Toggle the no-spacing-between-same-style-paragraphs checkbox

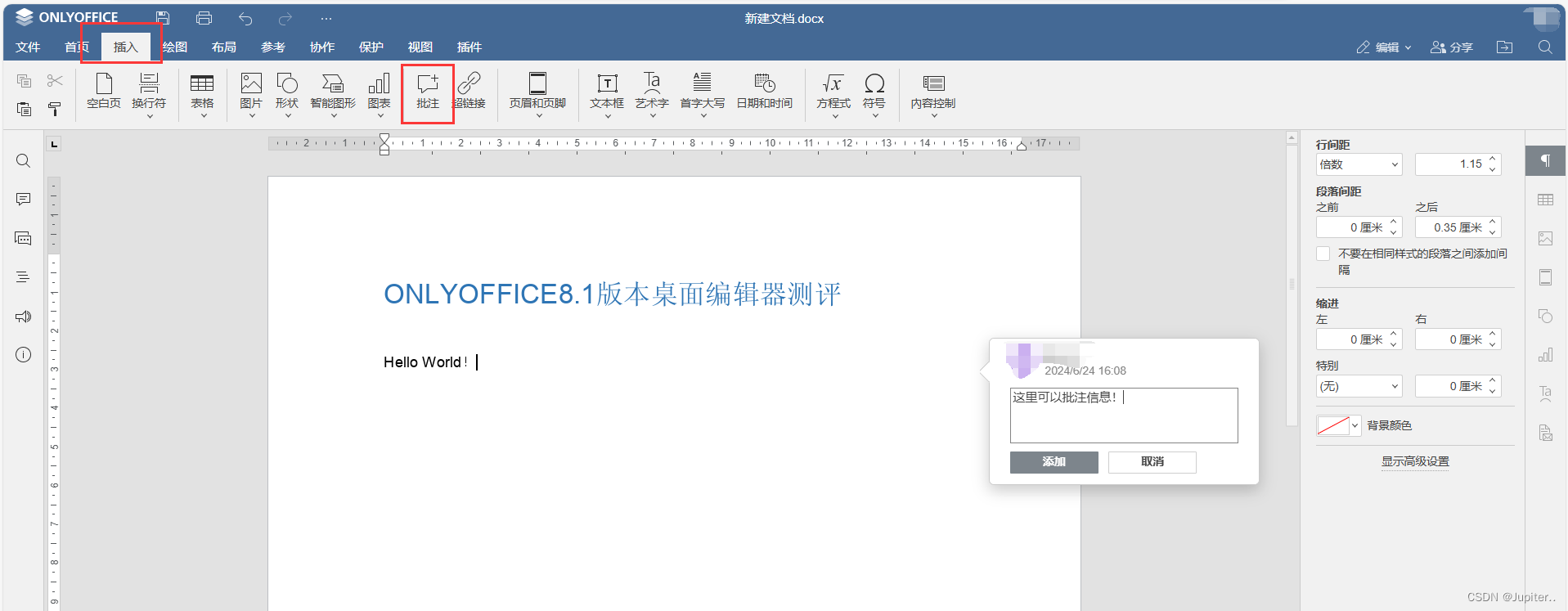tap(1323, 254)
